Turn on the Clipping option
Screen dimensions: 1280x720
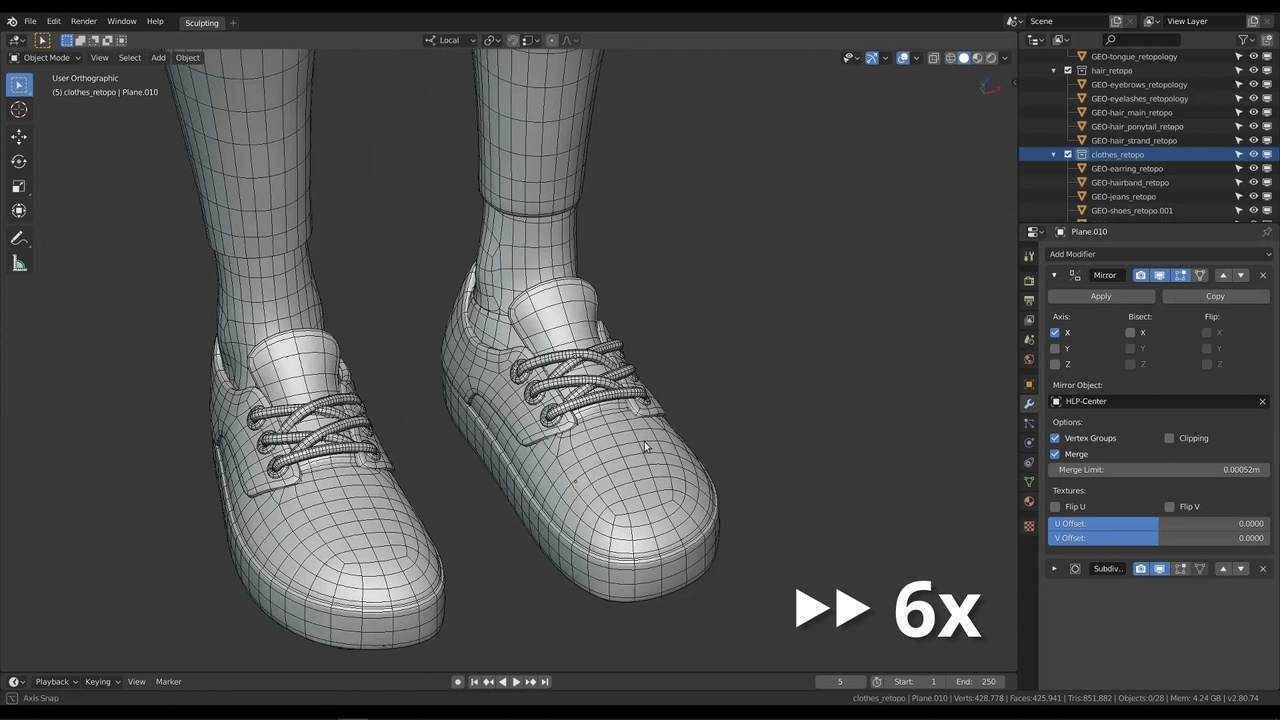tap(1169, 438)
